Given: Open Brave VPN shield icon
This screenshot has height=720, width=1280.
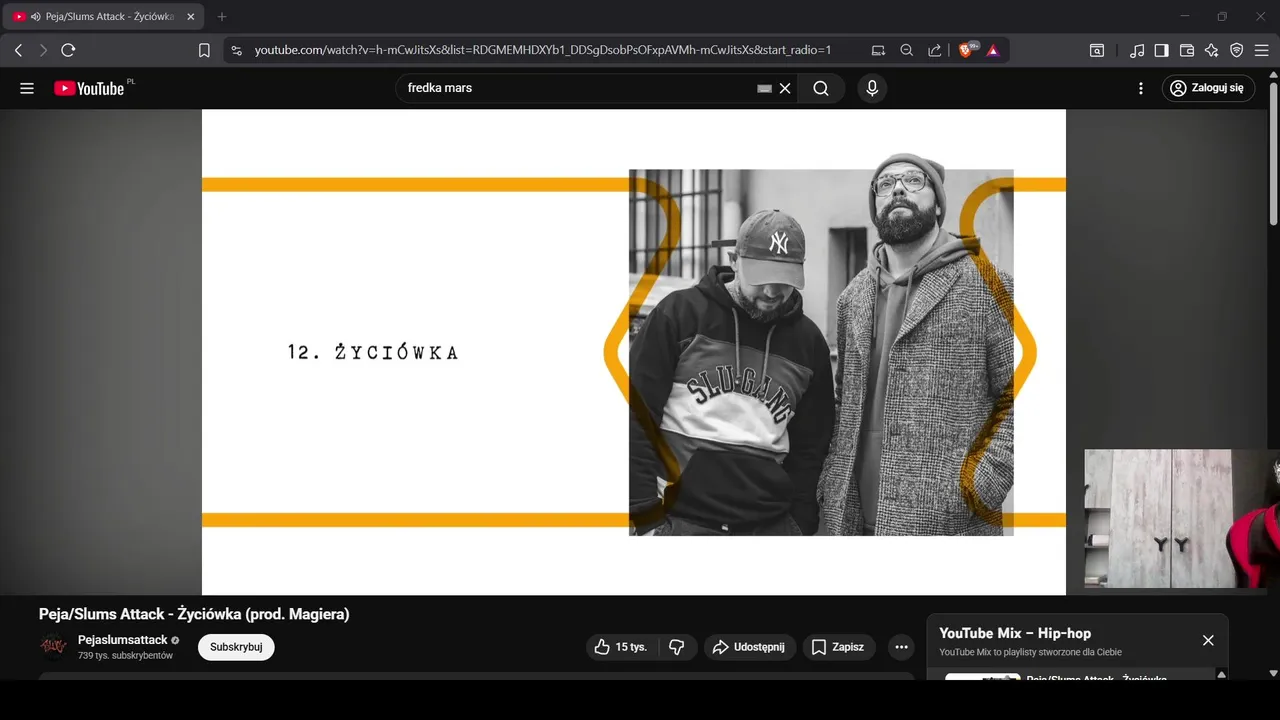Looking at the screenshot, I should [x=1237, y=50].
